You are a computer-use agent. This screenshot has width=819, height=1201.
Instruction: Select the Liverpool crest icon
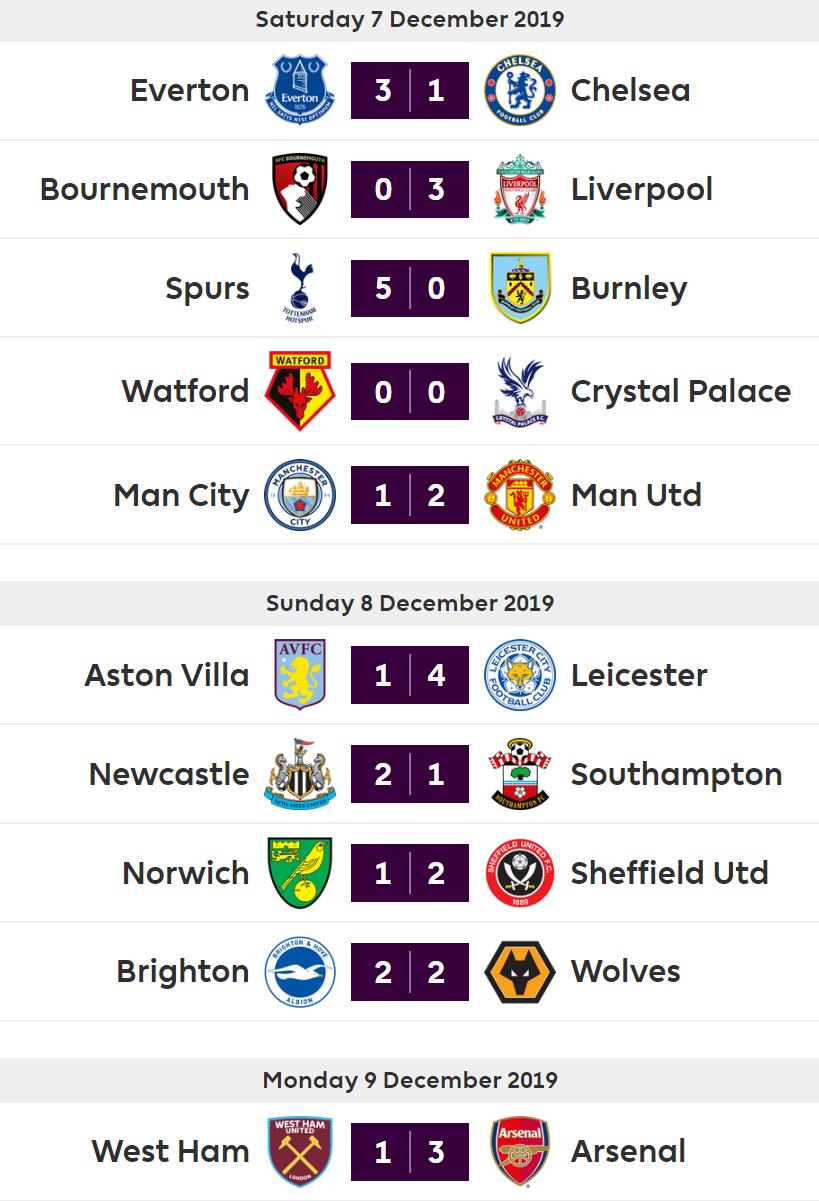point(519,189)
